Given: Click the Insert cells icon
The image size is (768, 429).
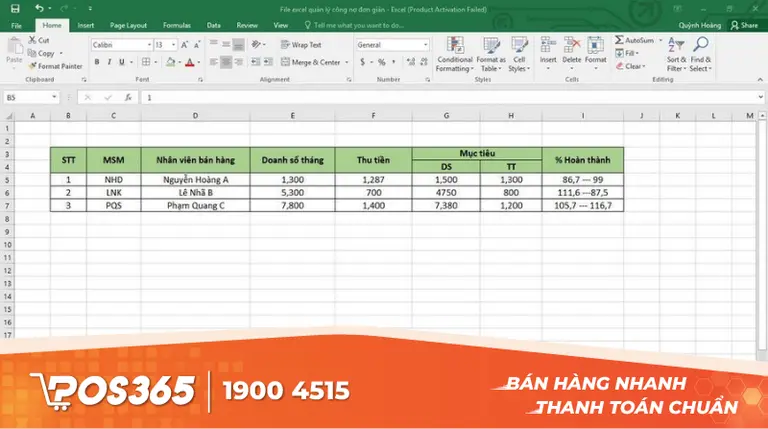Looking at the screenshot, I should click(x=548, y=44).
